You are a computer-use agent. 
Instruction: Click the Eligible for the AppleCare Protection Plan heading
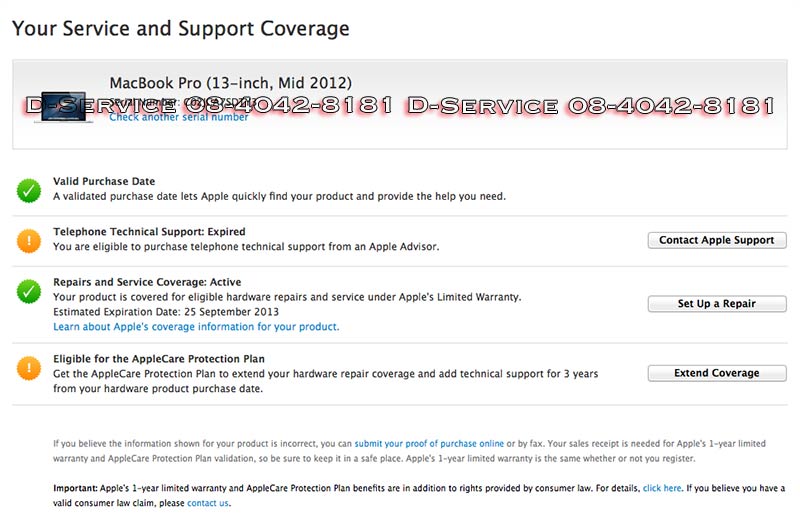pyautogui.click(x=159, y=359)
